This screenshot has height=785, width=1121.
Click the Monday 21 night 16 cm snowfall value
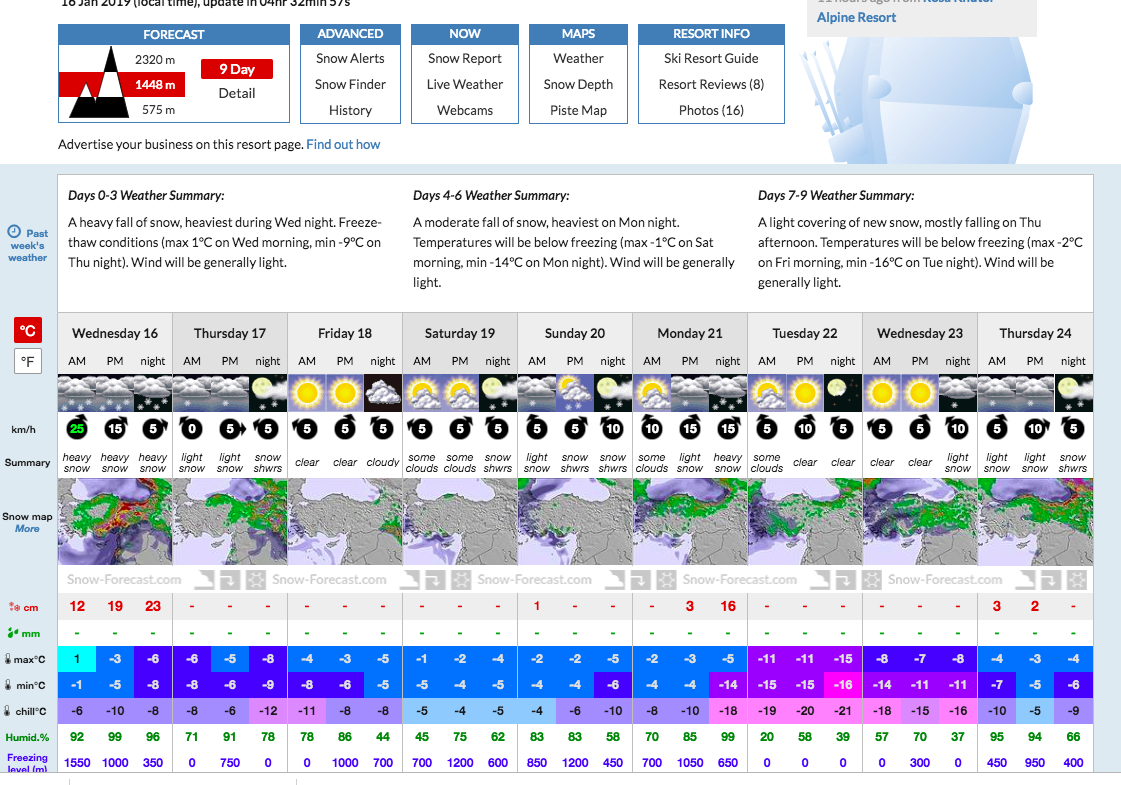[728, 606]
